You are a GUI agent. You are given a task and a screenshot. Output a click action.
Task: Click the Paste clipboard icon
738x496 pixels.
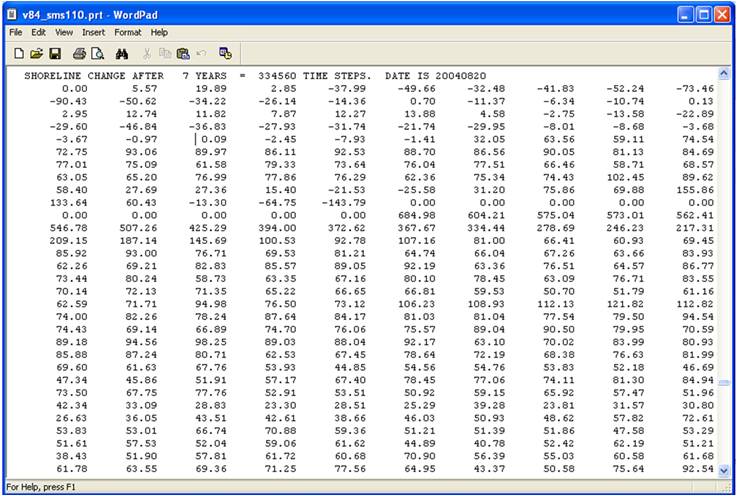pyautogui.click(x=183, y=54)
